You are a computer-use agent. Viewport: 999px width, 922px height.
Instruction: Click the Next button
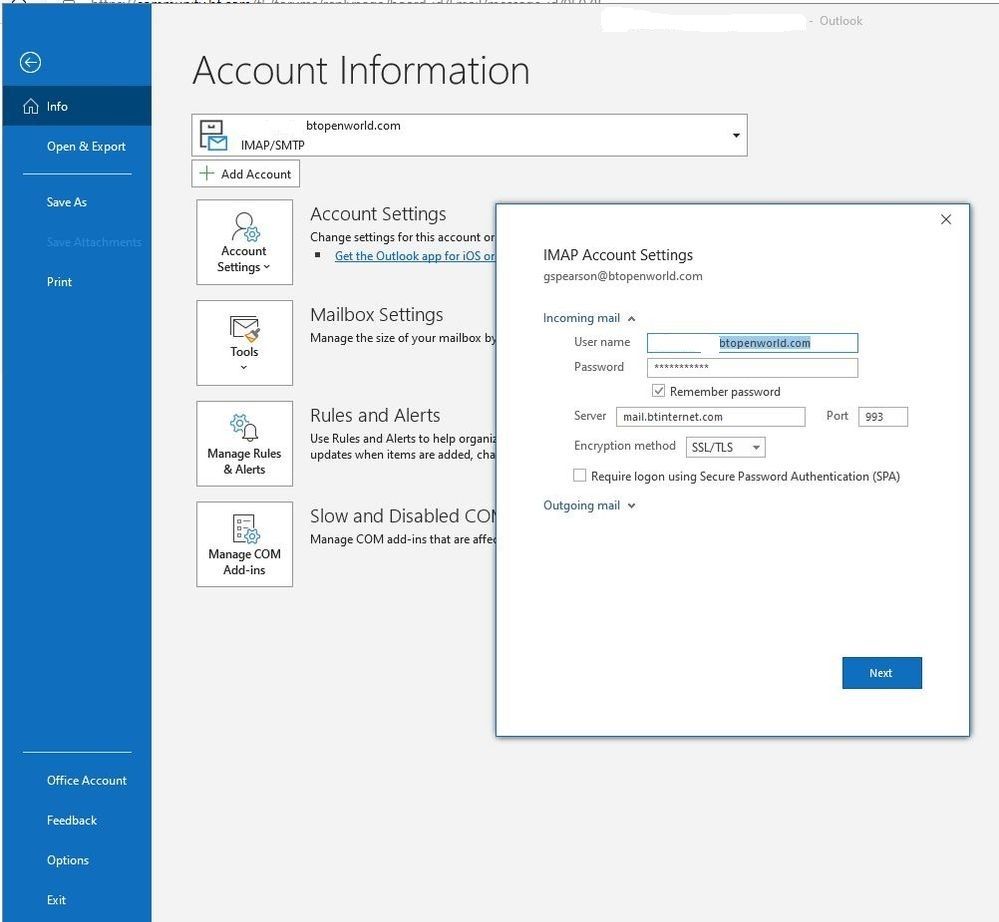[x=881, y=673]
